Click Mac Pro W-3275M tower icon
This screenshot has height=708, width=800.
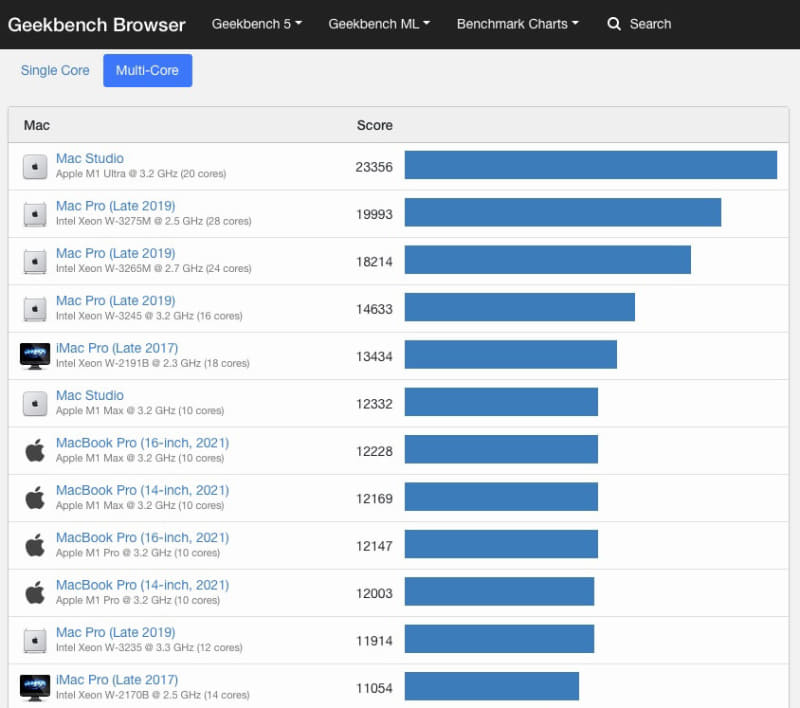[35, 214]
